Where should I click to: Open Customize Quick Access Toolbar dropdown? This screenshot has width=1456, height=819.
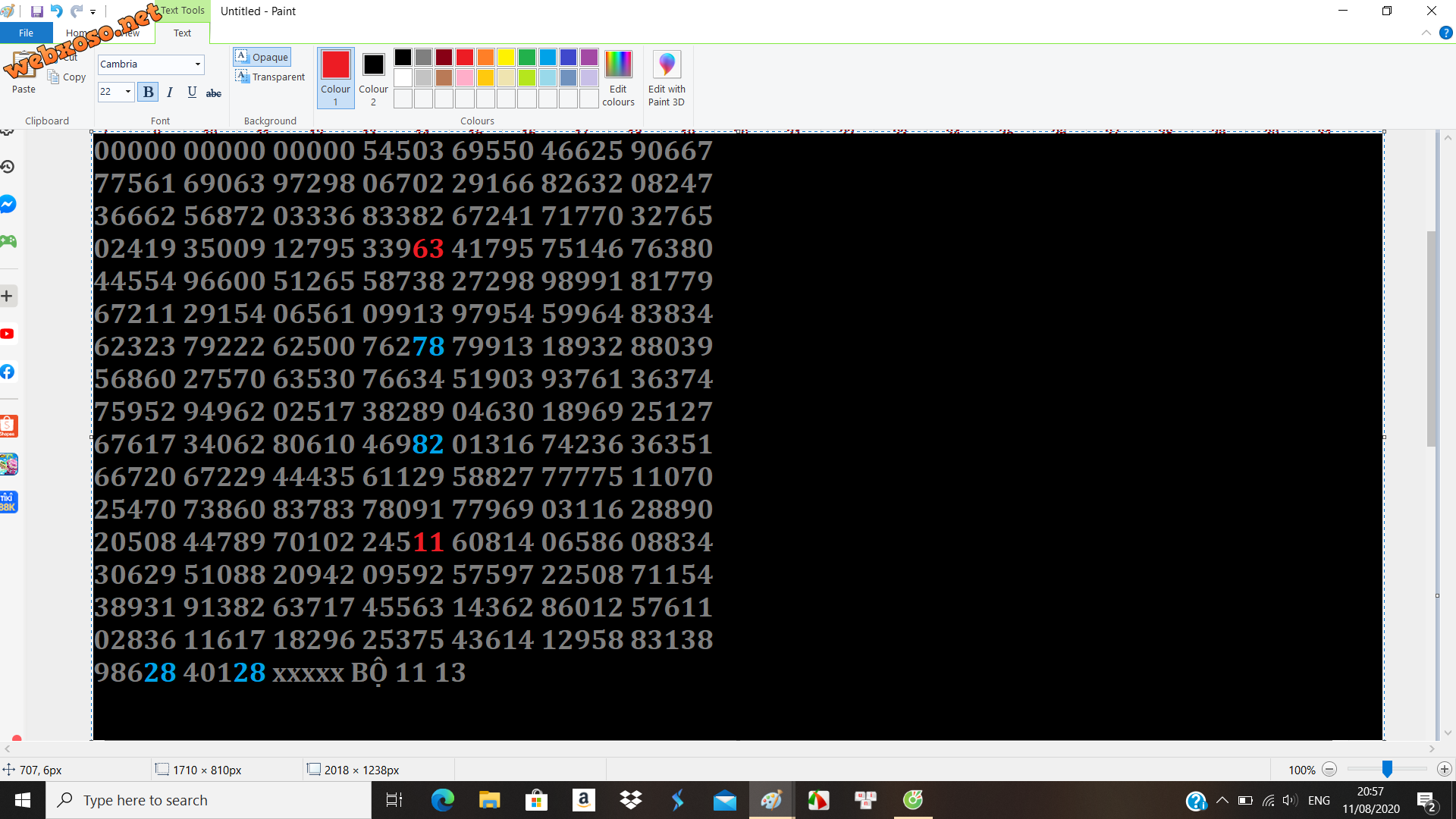(93, 12)
